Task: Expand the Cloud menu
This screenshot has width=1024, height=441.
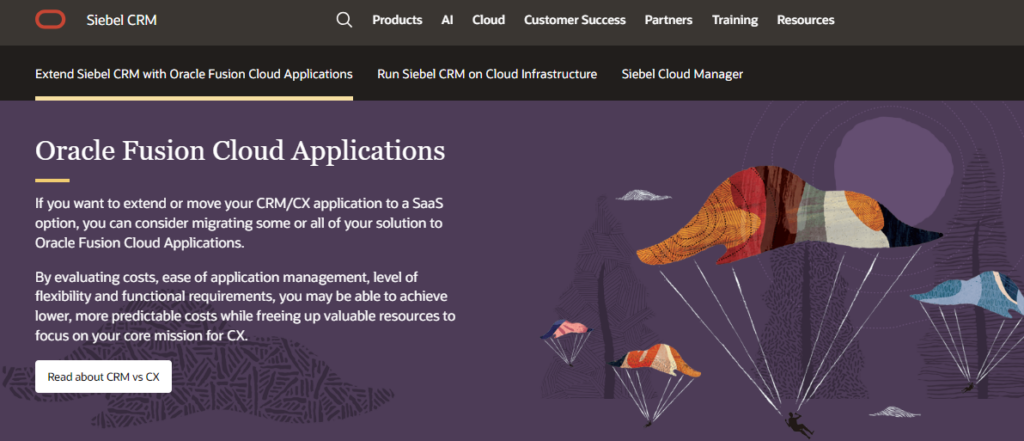Action: (x=488, y=20)
